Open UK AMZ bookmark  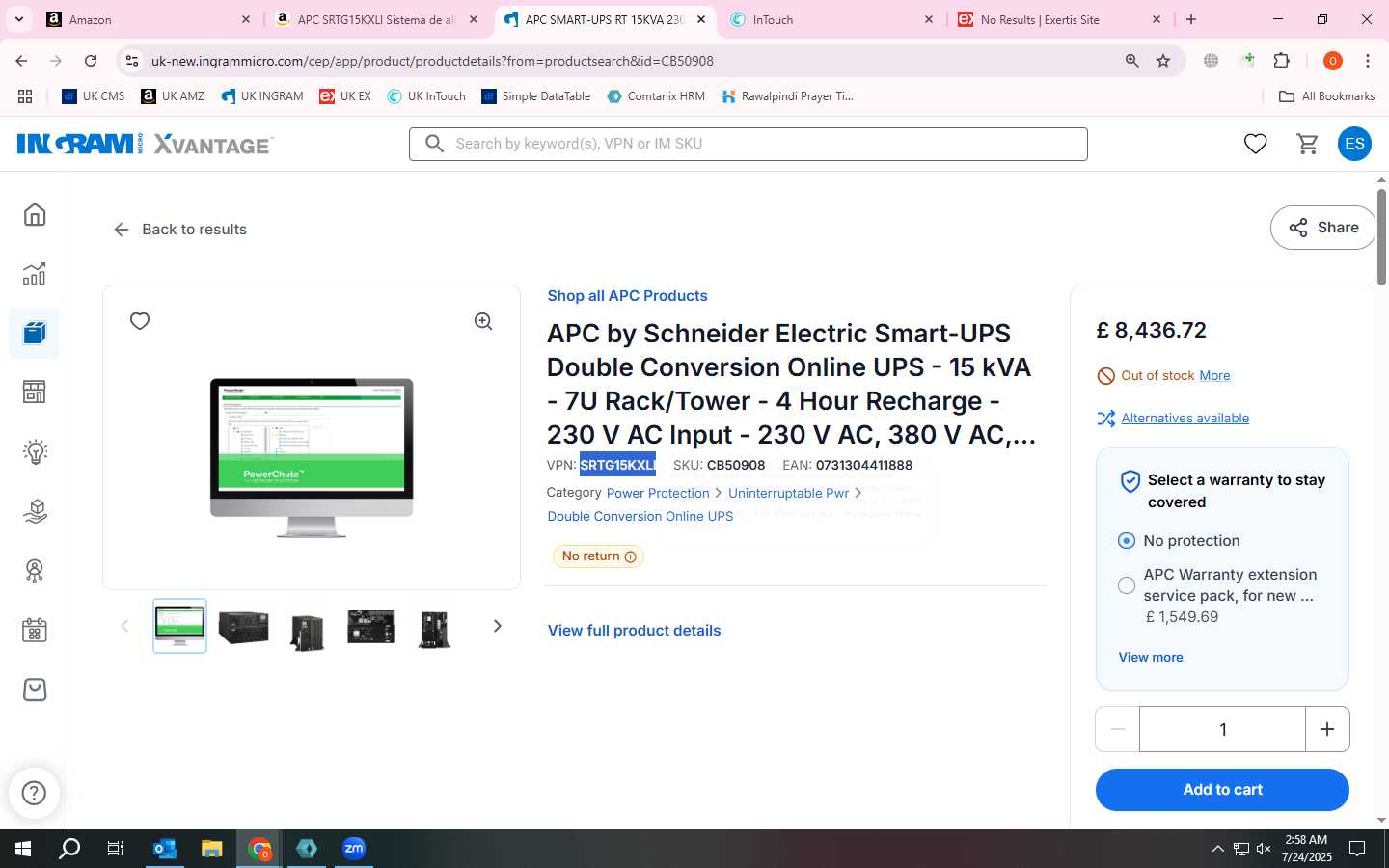173,96
